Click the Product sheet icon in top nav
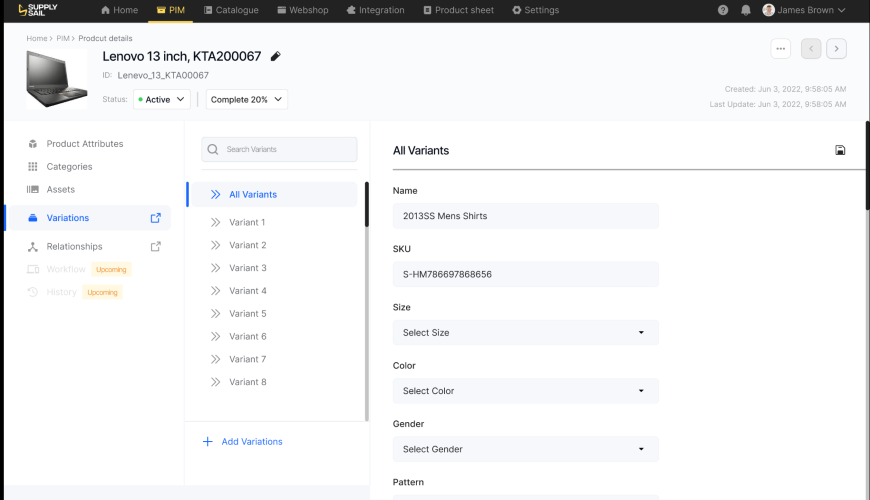Image resolution: width=870 pixels, height=500 pixels. pyautogui.click(x=427, y=10)
